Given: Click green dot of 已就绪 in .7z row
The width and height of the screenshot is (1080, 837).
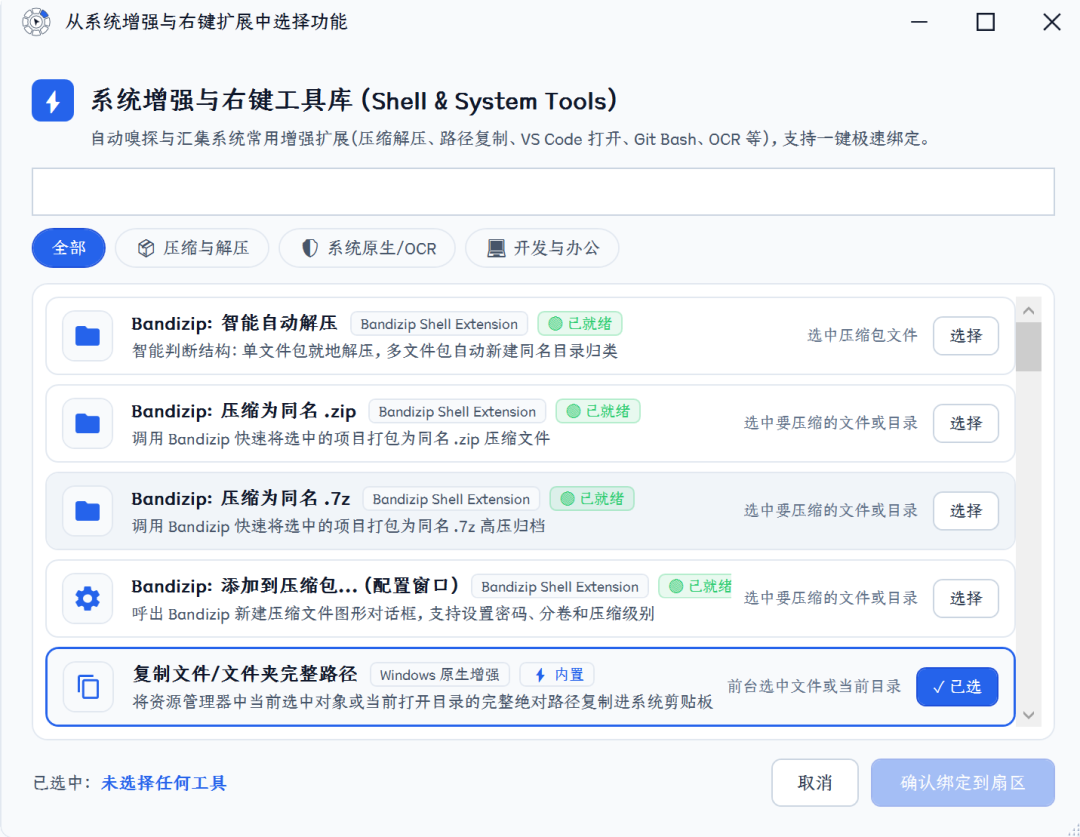Looking at the screenshot, I should (x=568, y=499).
